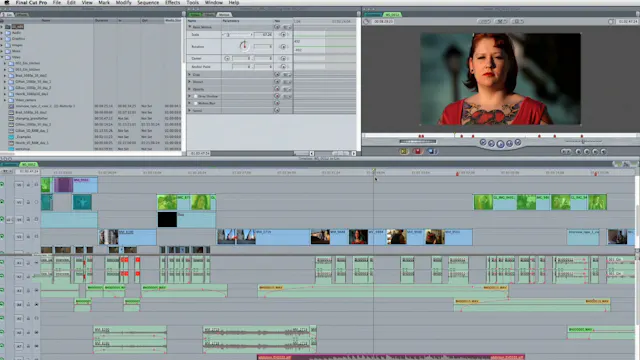Reset Crop parameters with its red X

pos(277,75)
